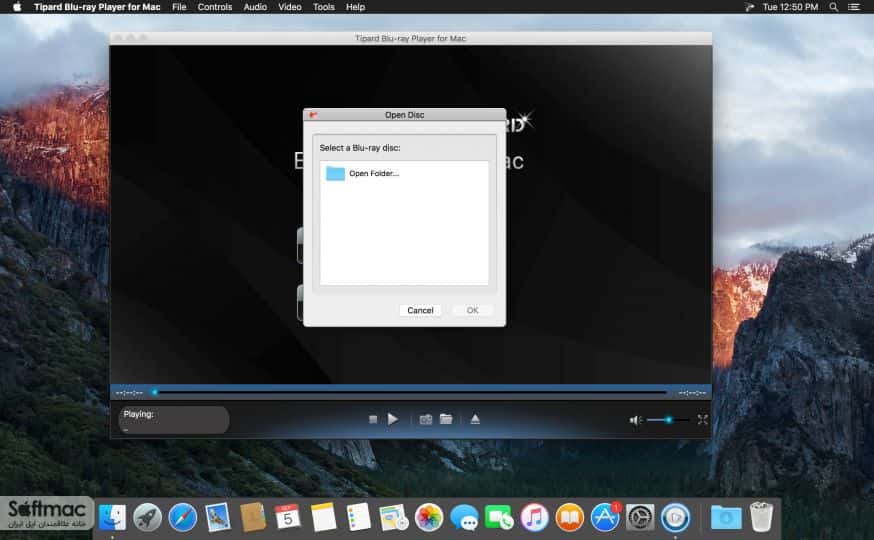Open Calendar icon in Dock
874x540 pixels.
(288, 518)
